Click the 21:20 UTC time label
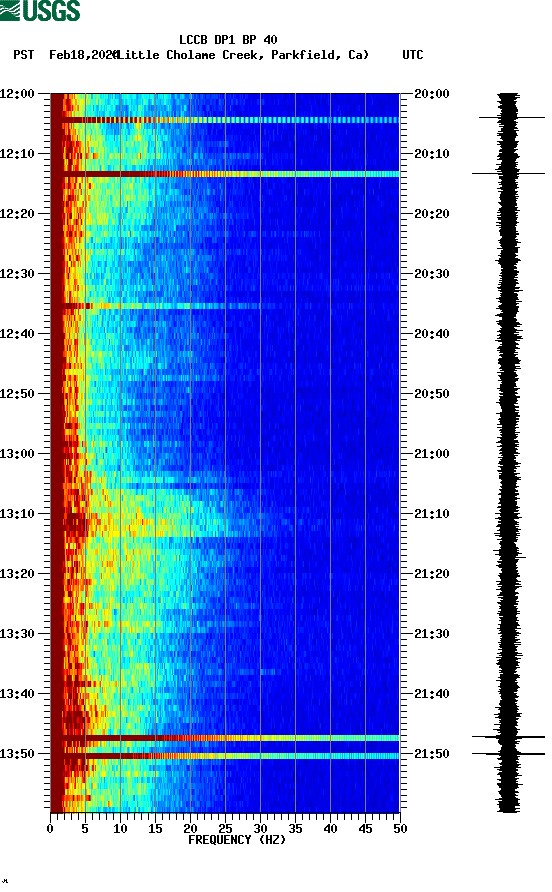This screenshot has height=892, width=552. [431, 574]
